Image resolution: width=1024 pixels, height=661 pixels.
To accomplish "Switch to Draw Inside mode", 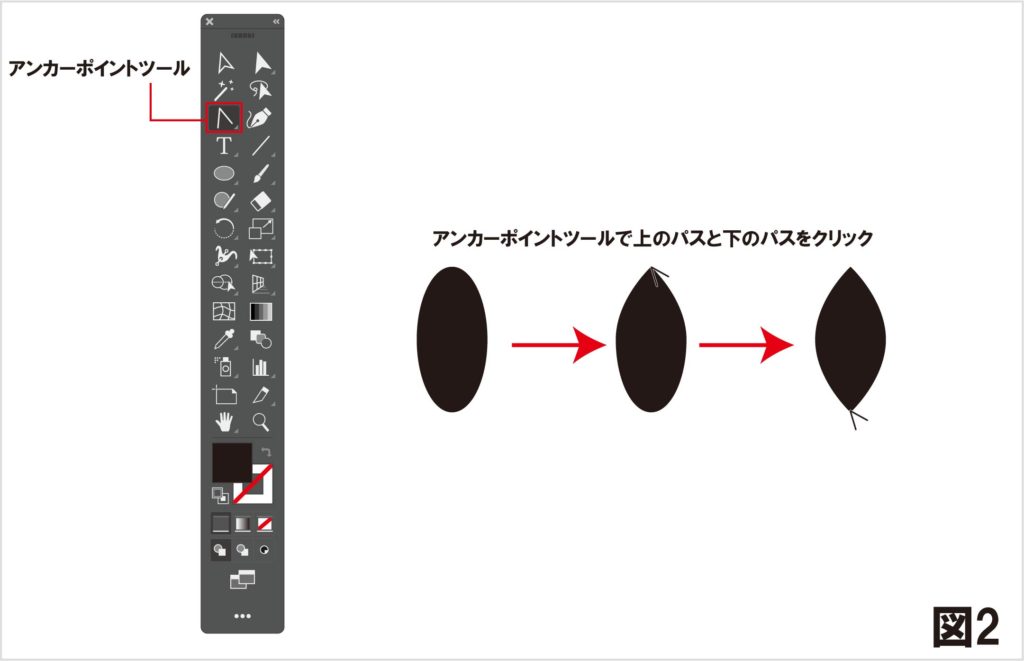I will [x=264, y=550].
